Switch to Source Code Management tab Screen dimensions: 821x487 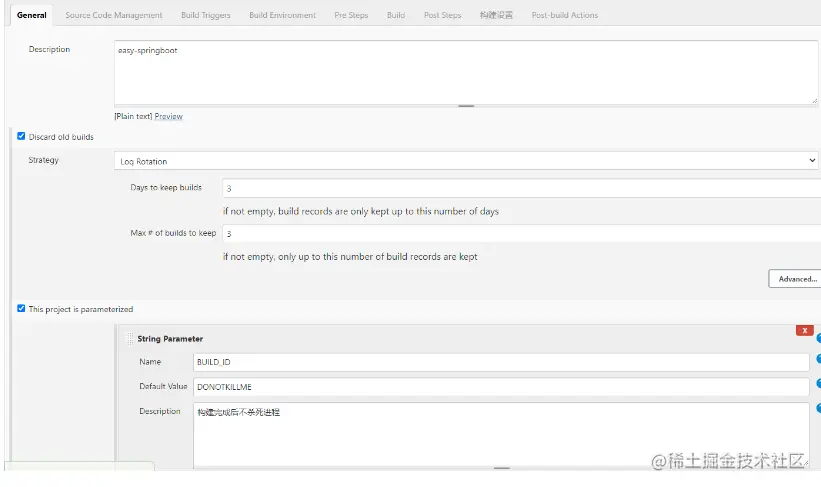(x=114, y=15)
